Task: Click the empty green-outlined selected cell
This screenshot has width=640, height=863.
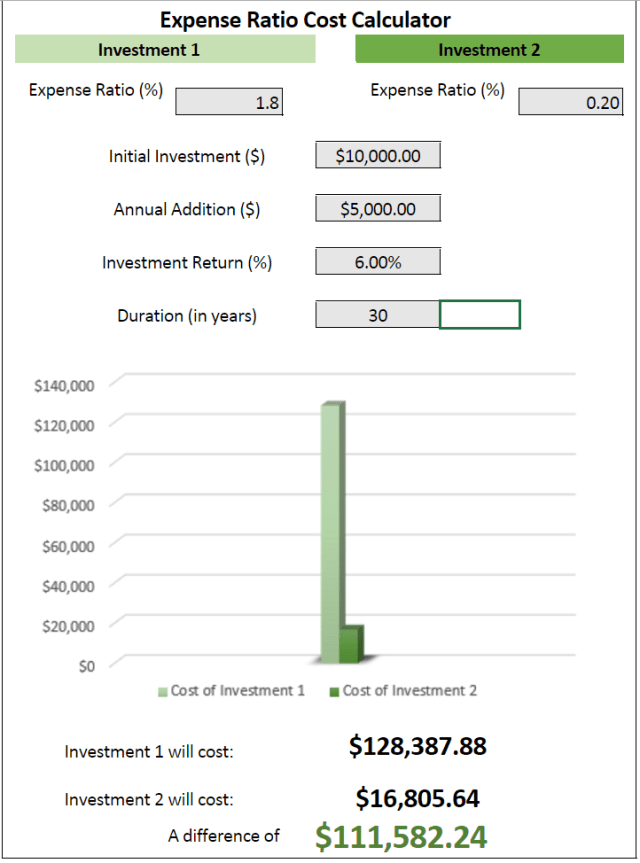Action: click(480, 314)
